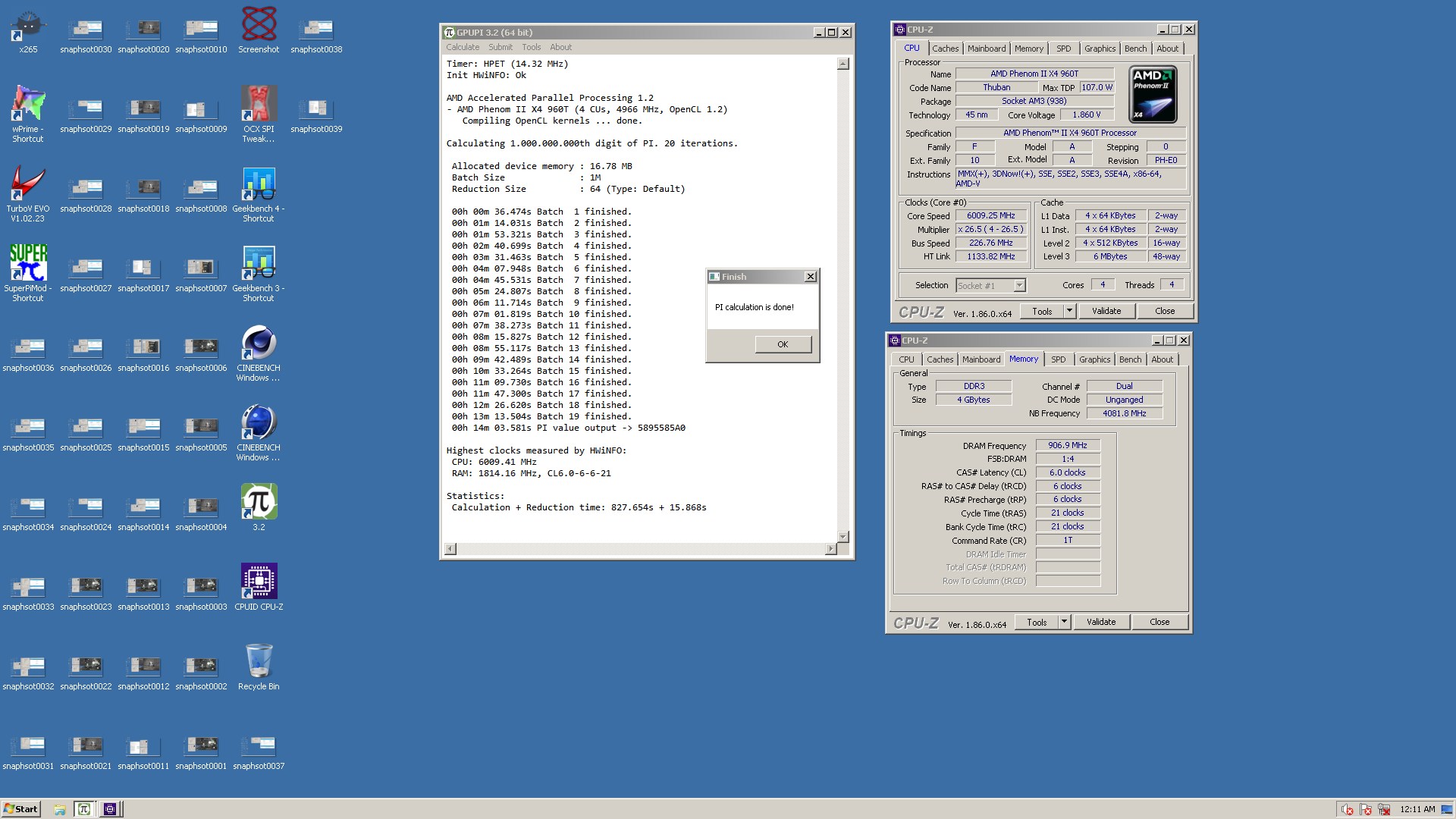Expand Tools dropdown arrow in lower CPU-Z
Image resolution: width=1456 pixels, height=819 pixels.
tap(1064, 622)
